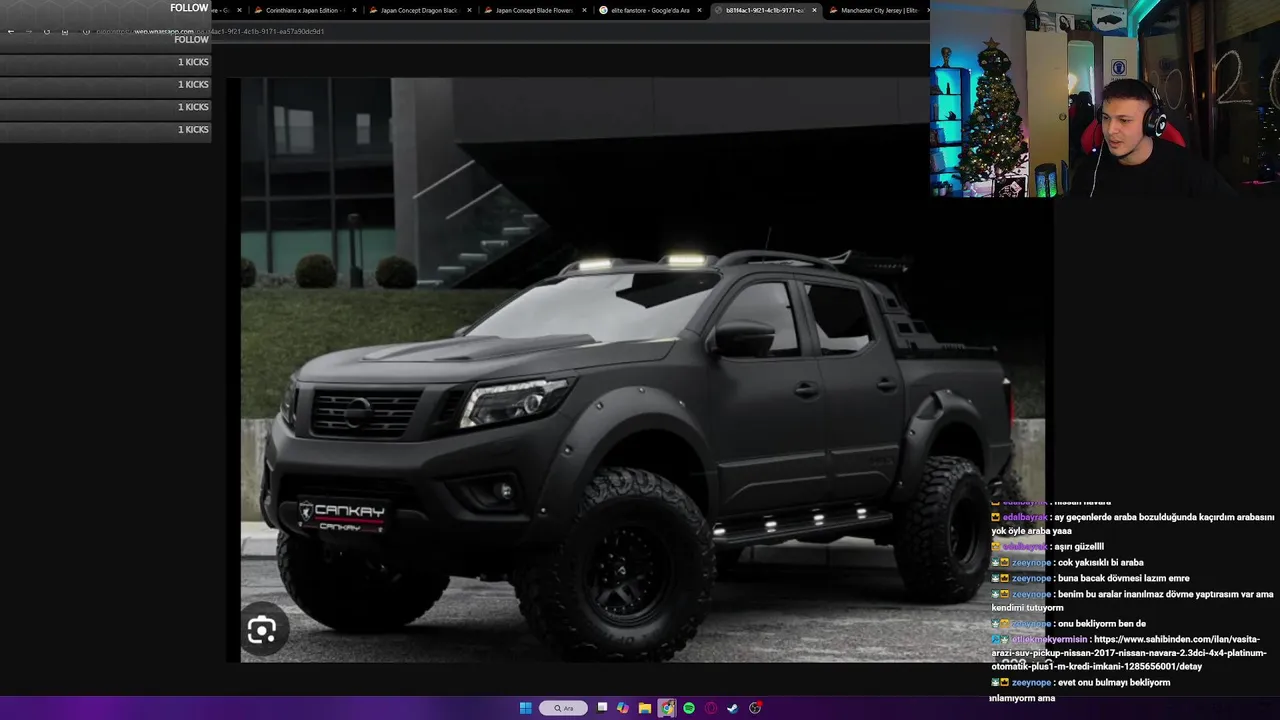The width and height of the screenshot is (1280, 720).
Task: Click chat message 'cok yakısıklı bi araba'
Action: (x=1100, y=562)
